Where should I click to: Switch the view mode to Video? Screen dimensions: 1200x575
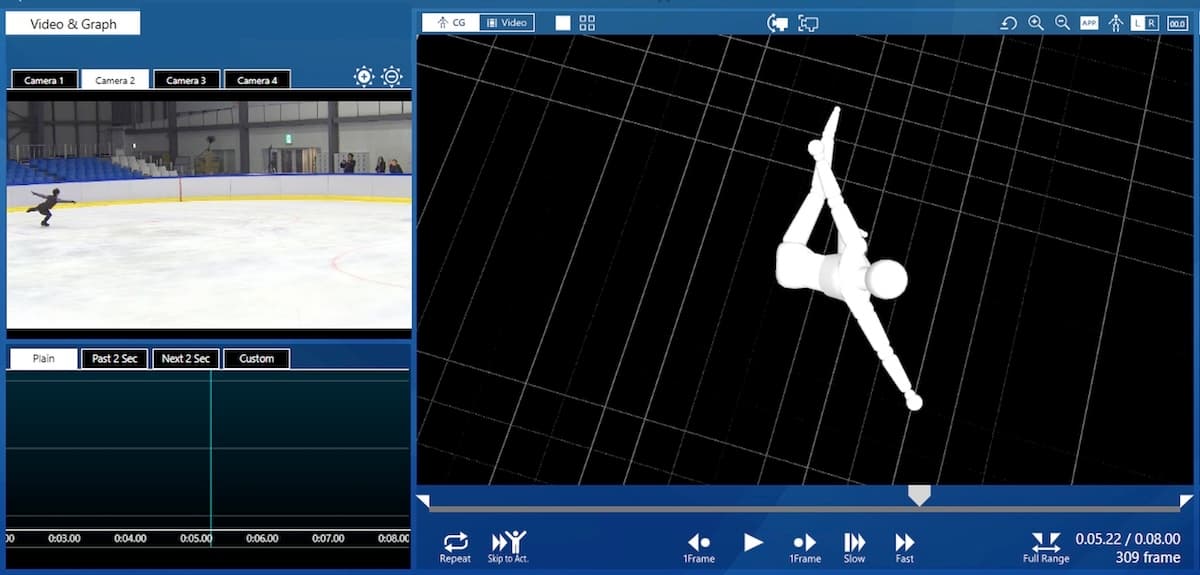(x=506, y=22)
